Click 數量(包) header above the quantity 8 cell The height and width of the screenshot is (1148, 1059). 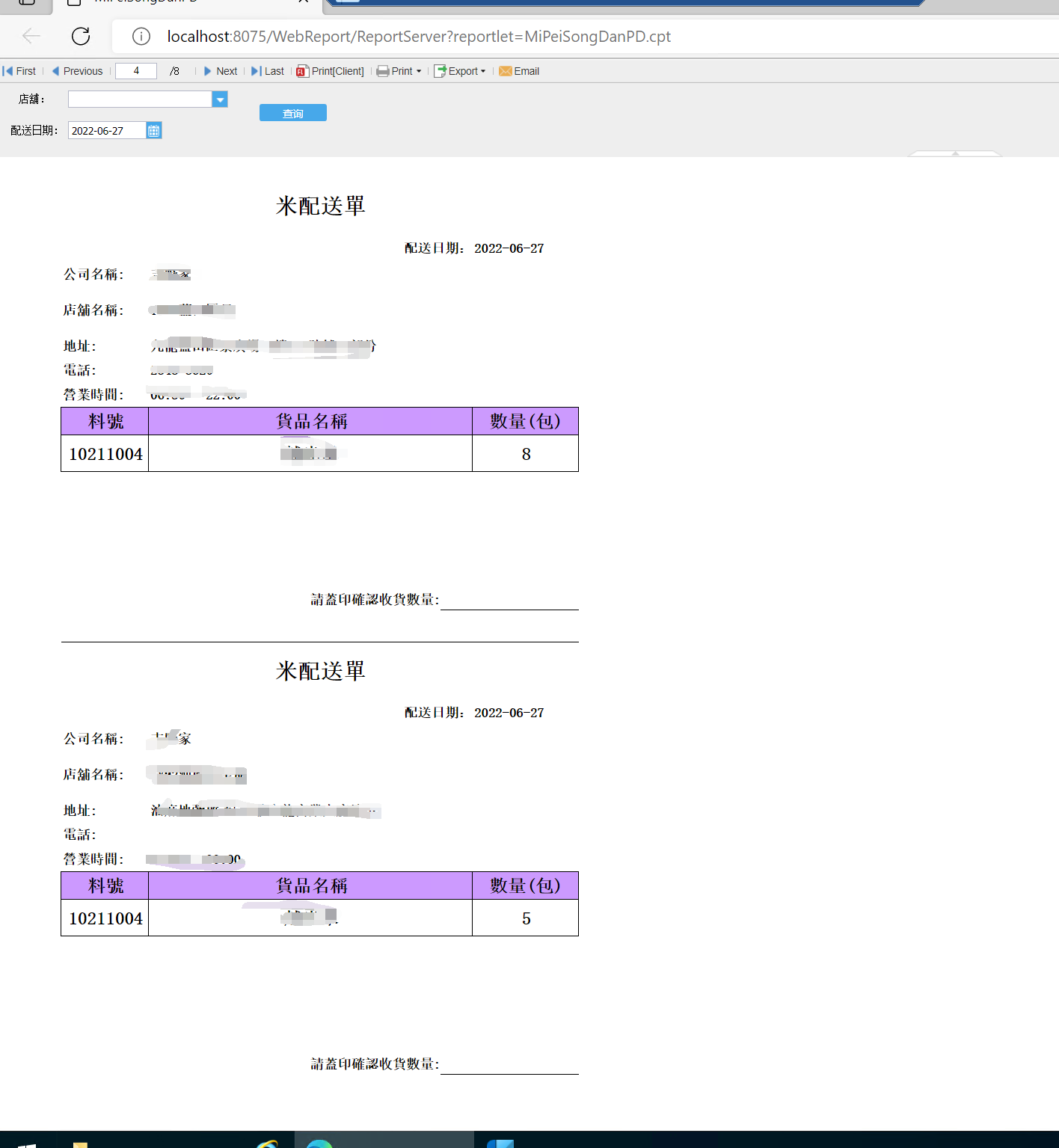tap(526, 422)
